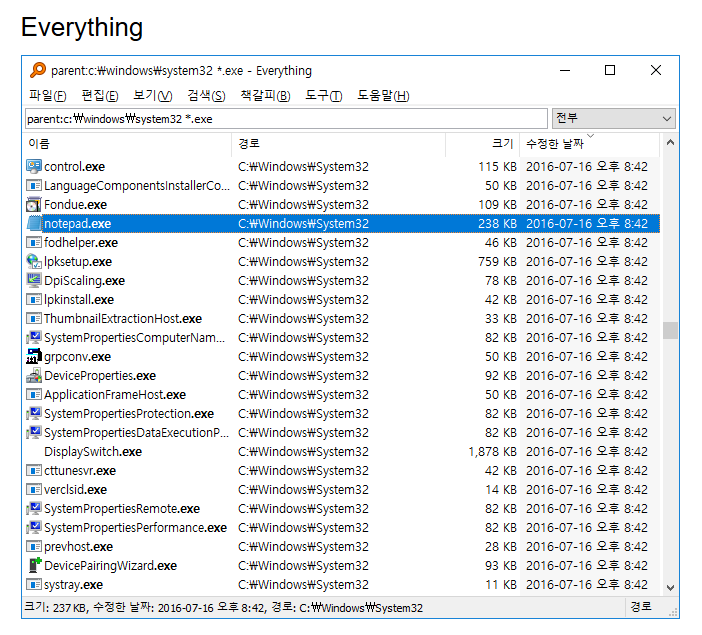Click the grpconv.exe file icon
This screenshot has height=635, width=702.
34,356
